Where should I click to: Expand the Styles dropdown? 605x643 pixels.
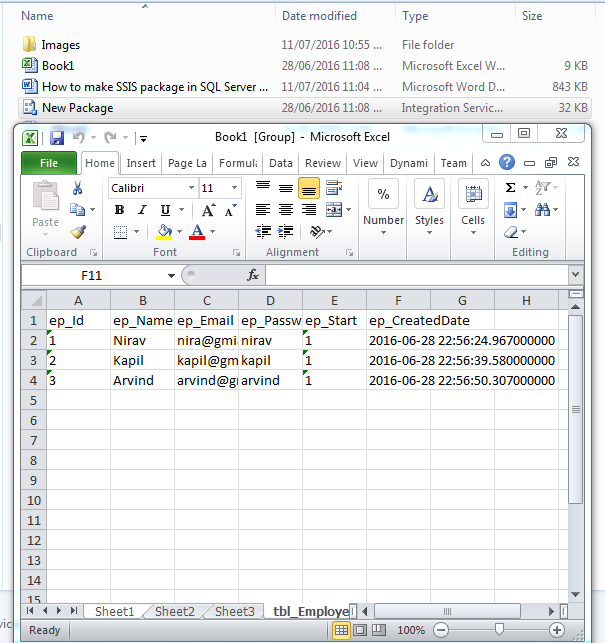(429, 233)
